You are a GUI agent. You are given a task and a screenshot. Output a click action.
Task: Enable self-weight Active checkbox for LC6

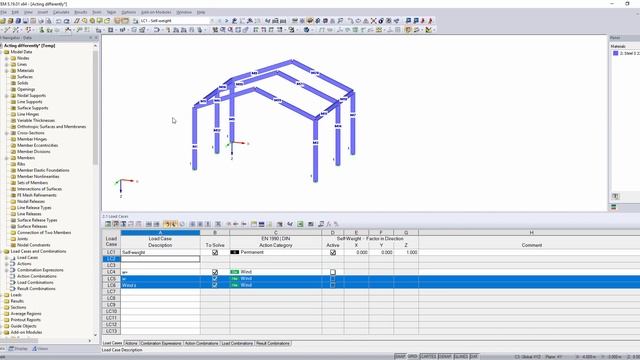[x=333, y=285]
